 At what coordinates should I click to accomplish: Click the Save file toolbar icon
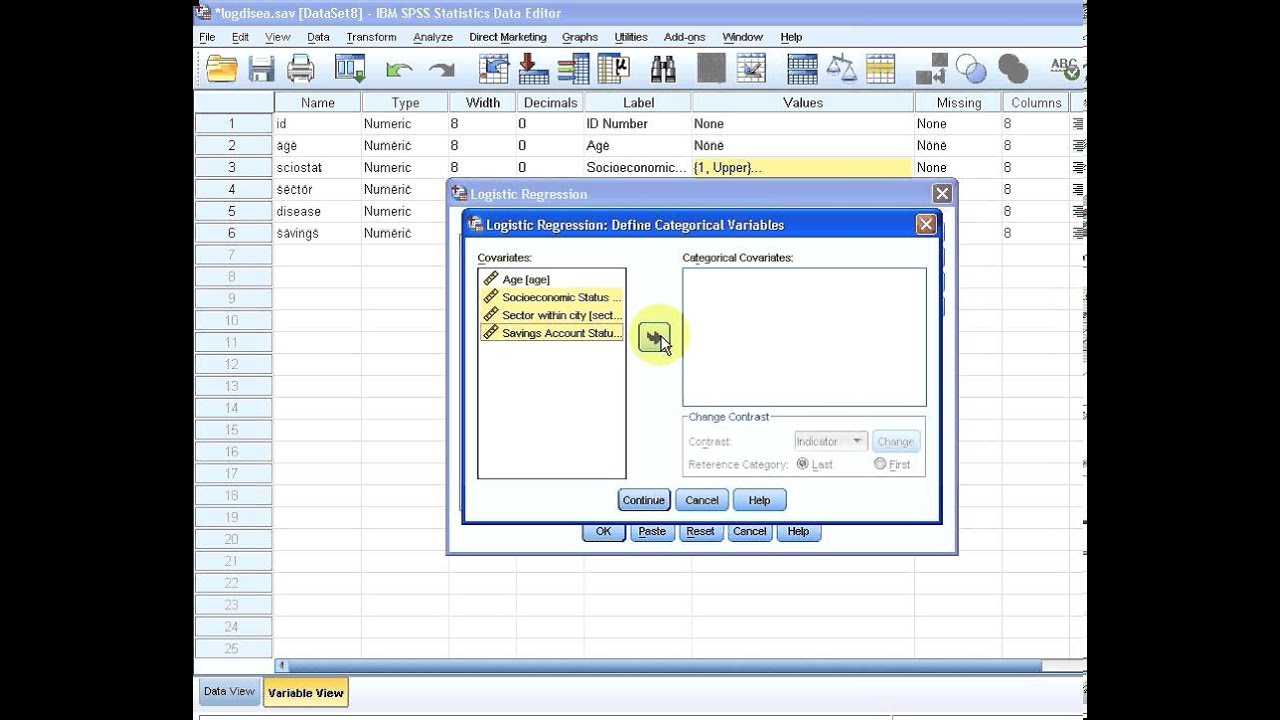(261, 68)
